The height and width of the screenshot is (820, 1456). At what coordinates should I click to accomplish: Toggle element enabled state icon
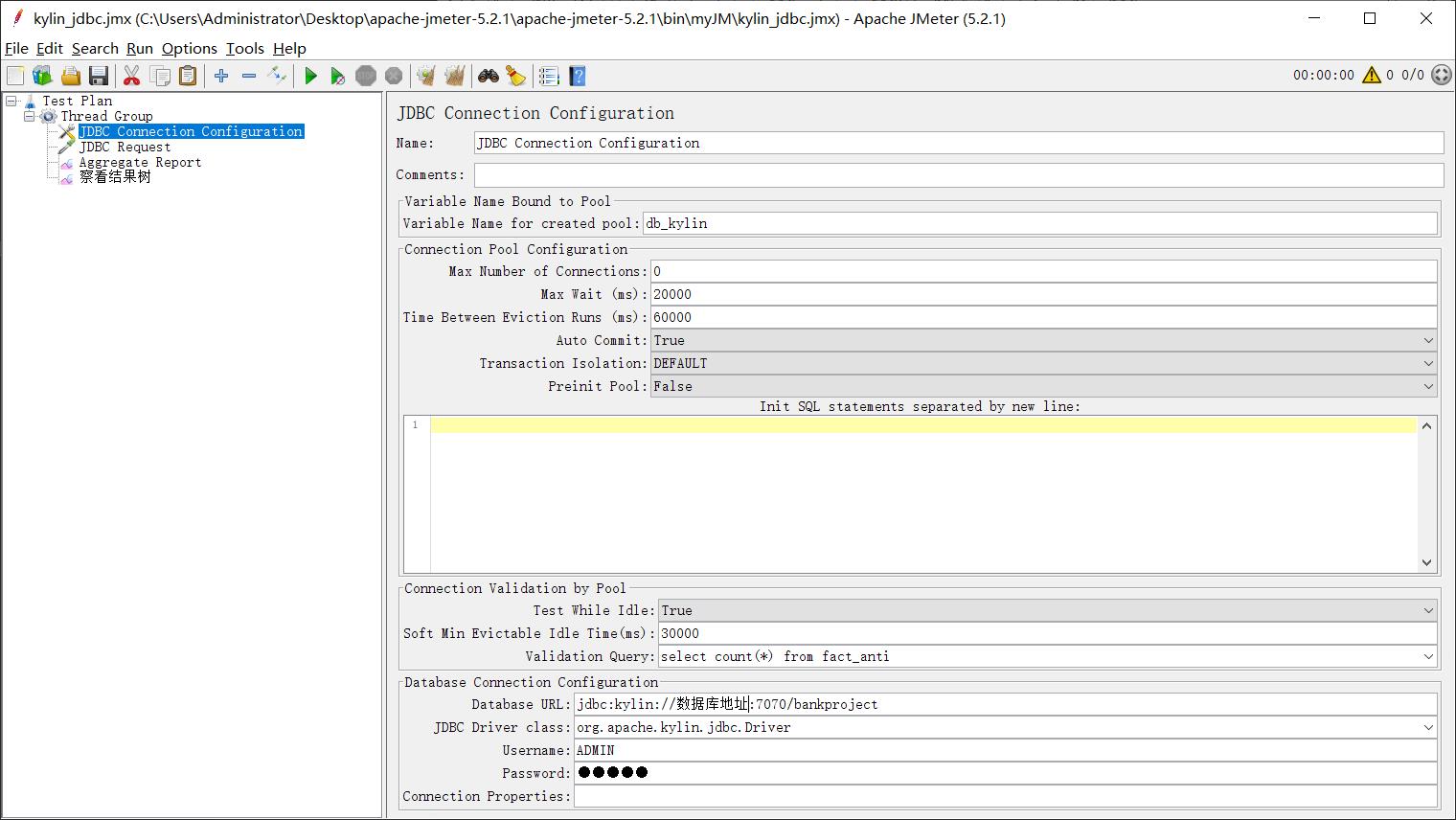click(277, 76)
